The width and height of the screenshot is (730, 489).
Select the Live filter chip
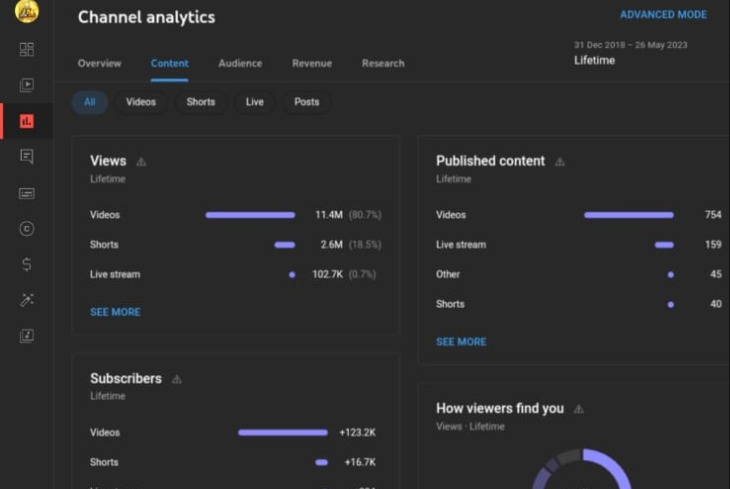click(255, 102)
